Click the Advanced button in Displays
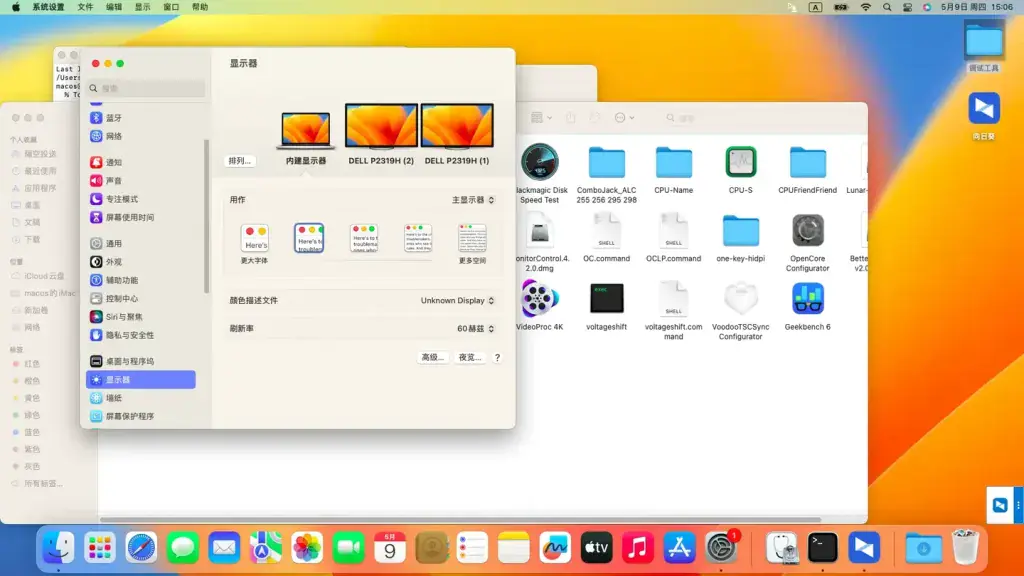1024x576 pixels. (432, 357)
